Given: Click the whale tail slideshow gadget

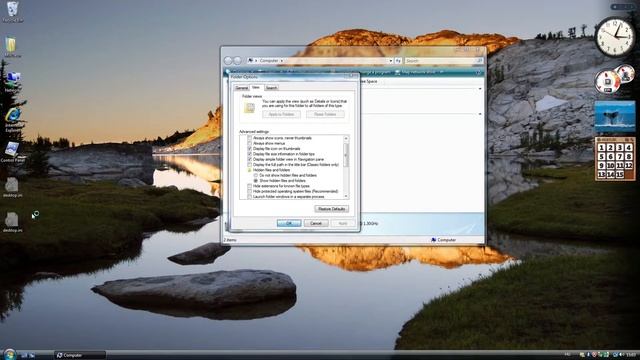Looking at the screenshot, I should 615,116.
